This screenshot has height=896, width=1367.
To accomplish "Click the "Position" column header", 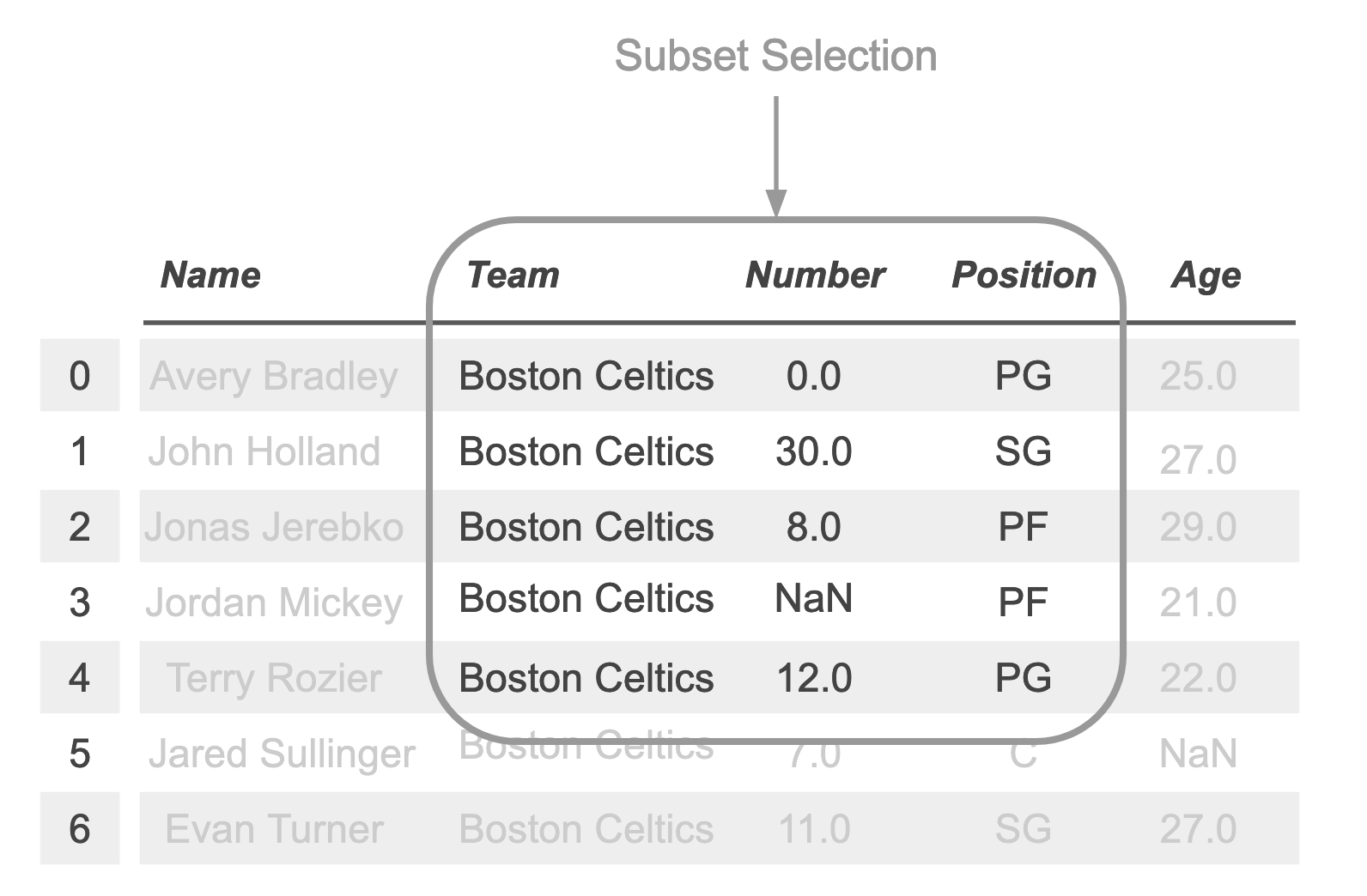I will tap(1024, 275).
